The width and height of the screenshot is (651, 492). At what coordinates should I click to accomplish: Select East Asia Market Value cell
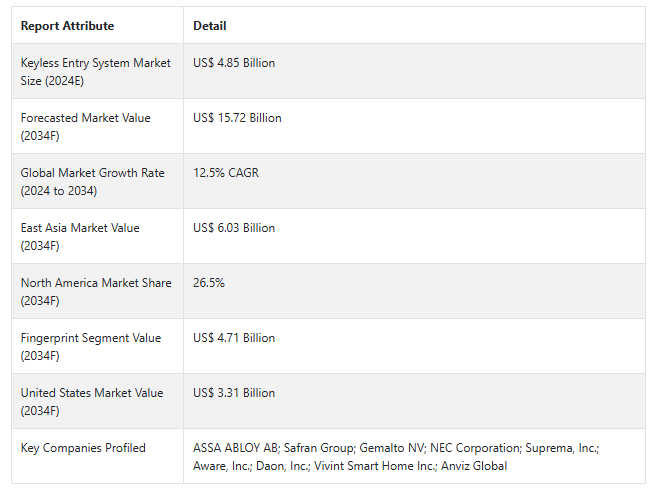[97, 236]
